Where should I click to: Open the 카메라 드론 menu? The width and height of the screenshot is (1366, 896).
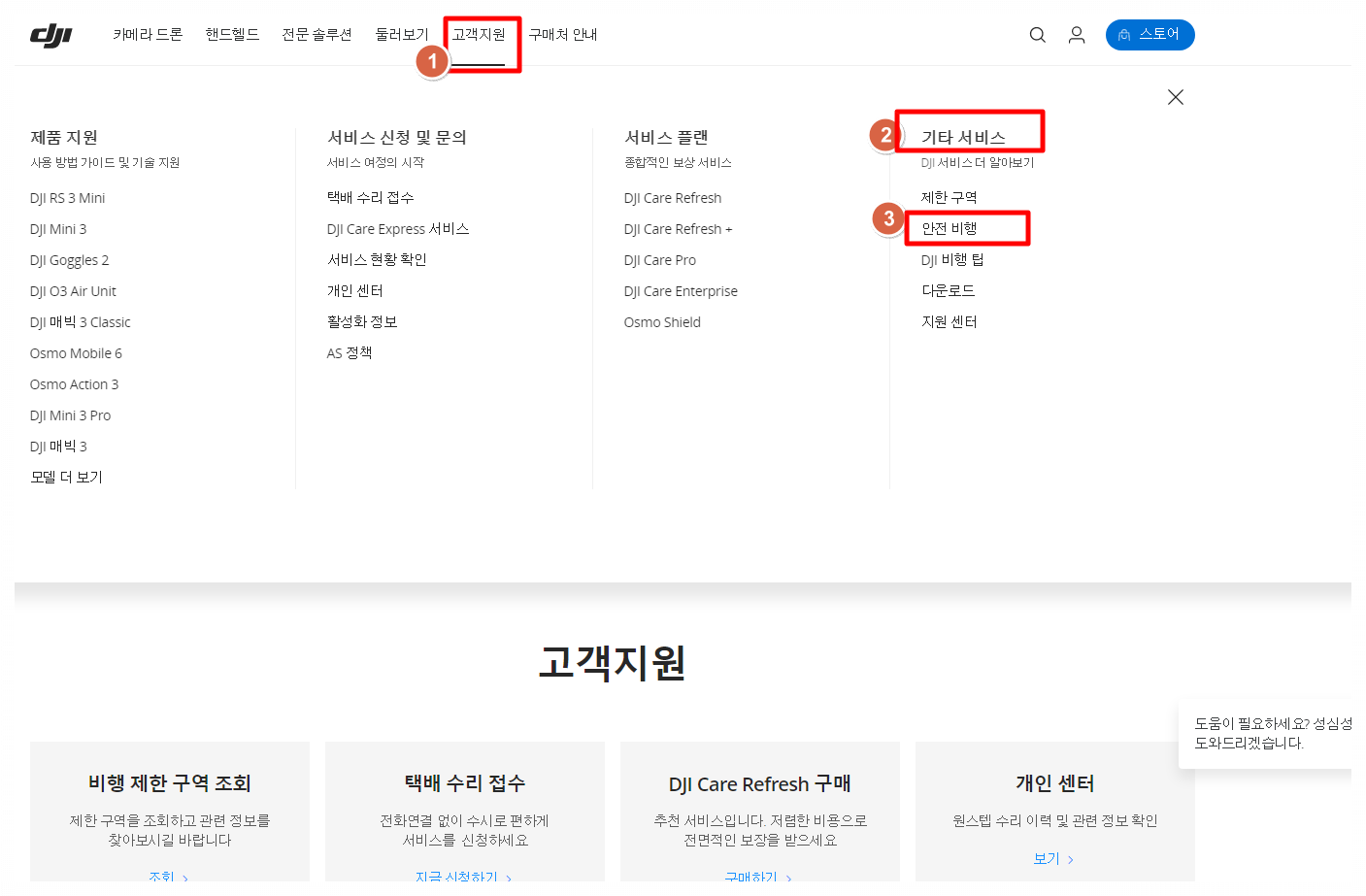[x=148, y=35]
